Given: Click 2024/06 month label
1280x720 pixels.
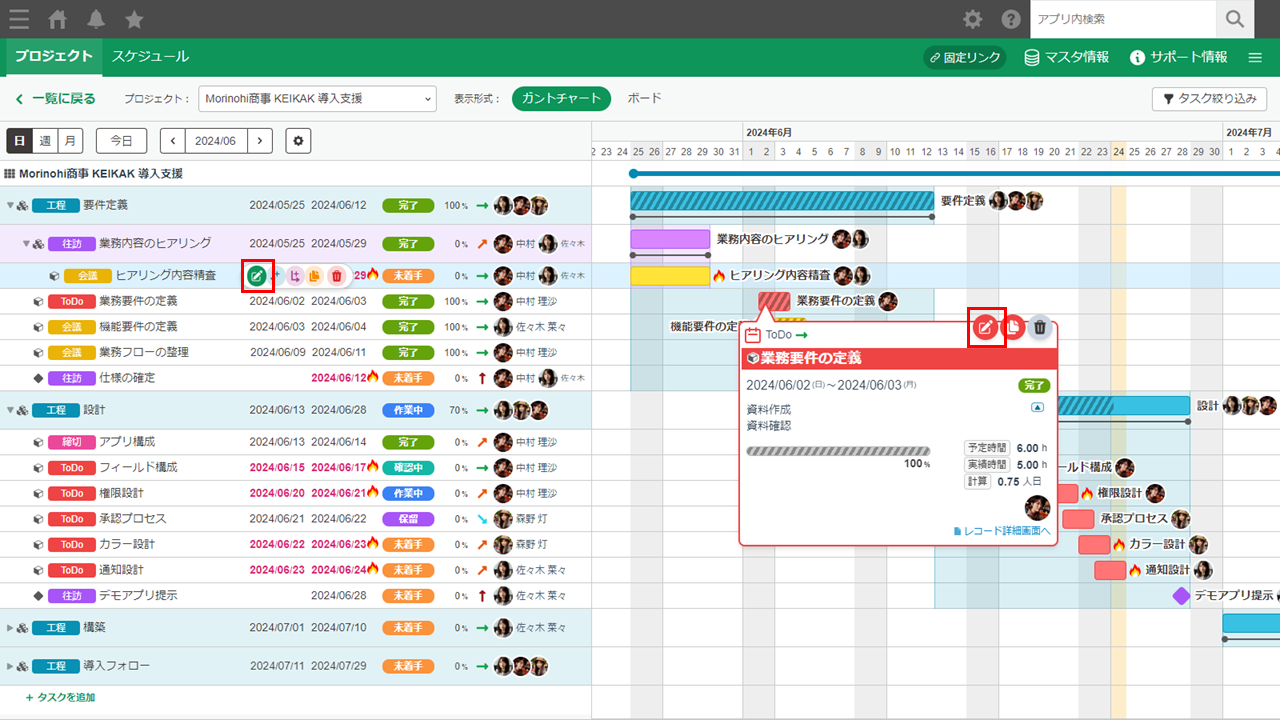Looking at the screenshot, I should (x=216, y=141).
